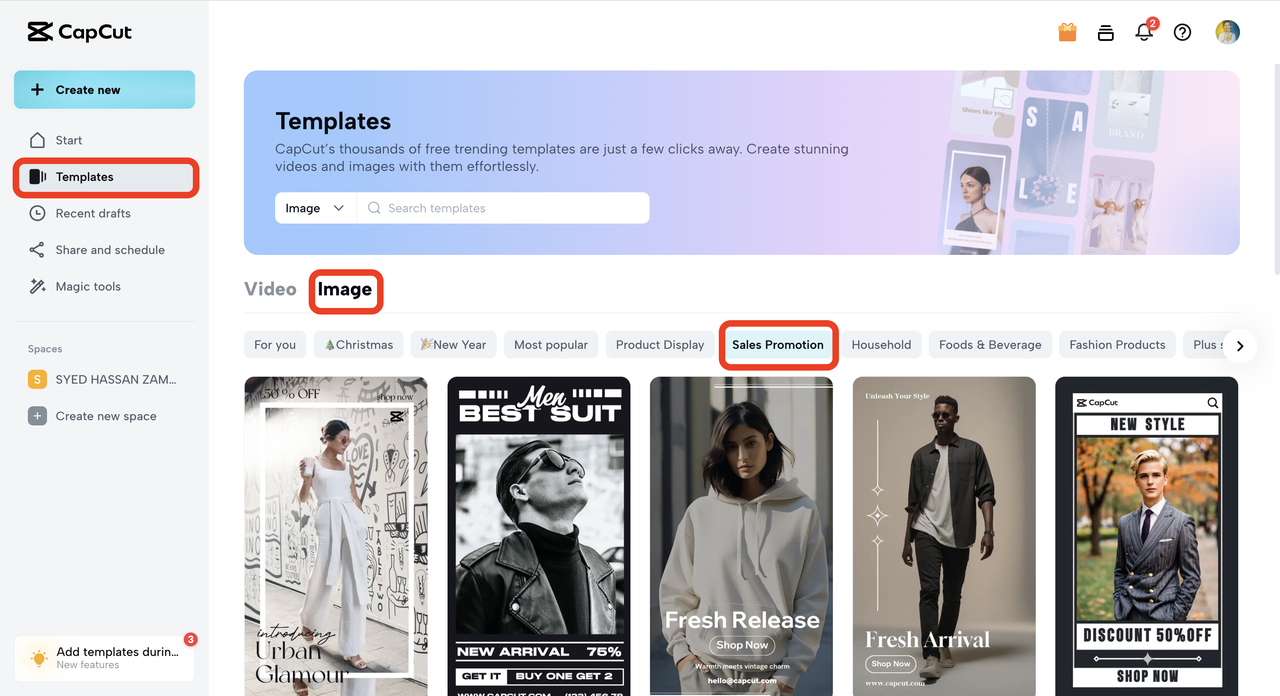Screen dimensions: 1280x696
Task: Switch to the Video tab
Action: [270, 289]
